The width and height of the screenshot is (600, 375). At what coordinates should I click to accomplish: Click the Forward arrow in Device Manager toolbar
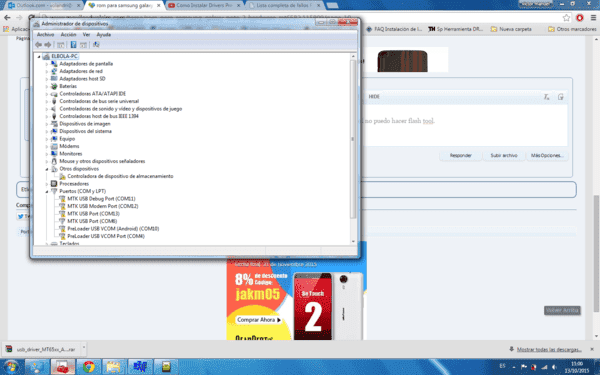[x=48, y=45]
